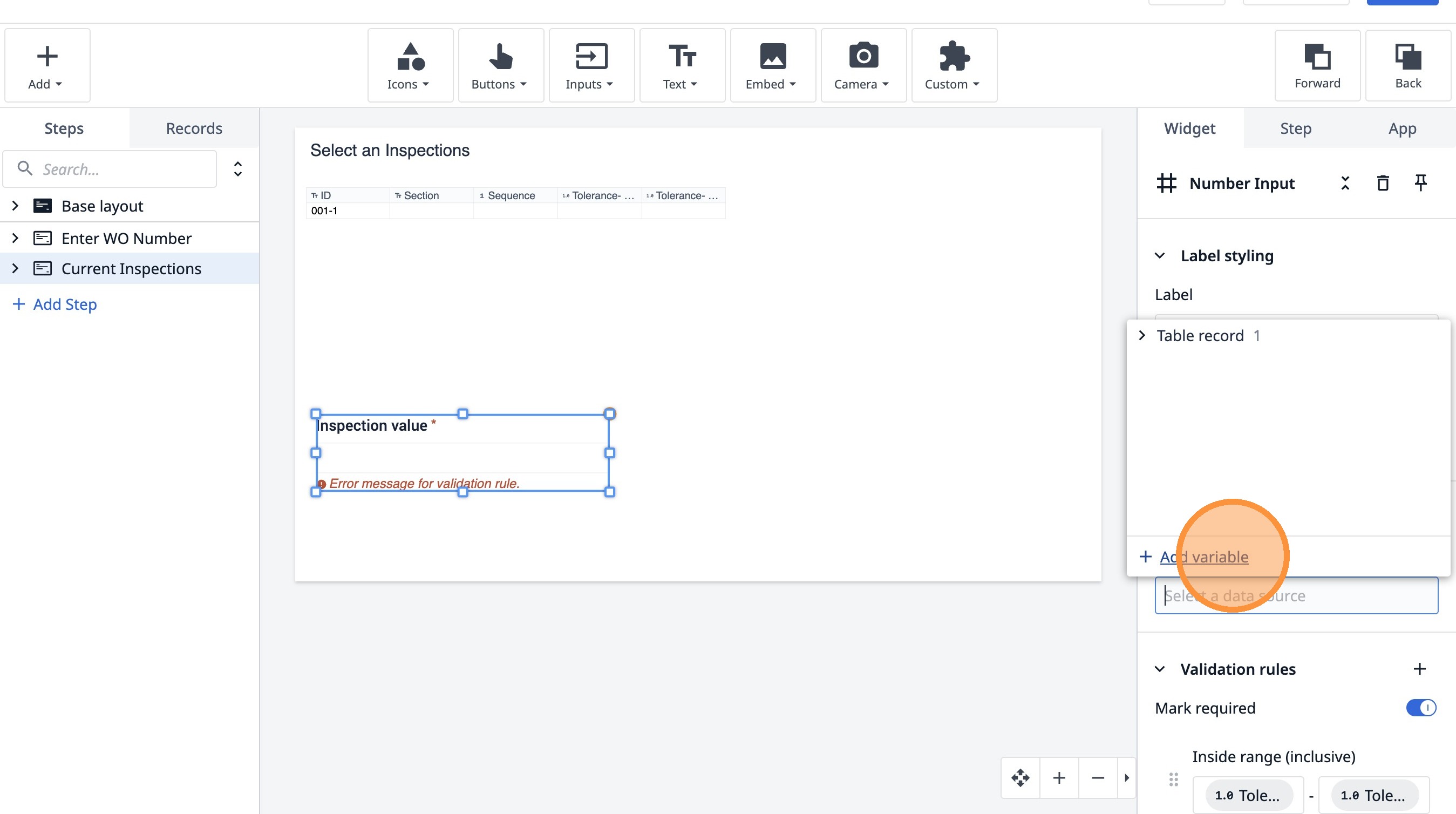Collapse the Label styling section
The height and width of the screenshot is (814, 1456).
click(x=1160, y=256)
